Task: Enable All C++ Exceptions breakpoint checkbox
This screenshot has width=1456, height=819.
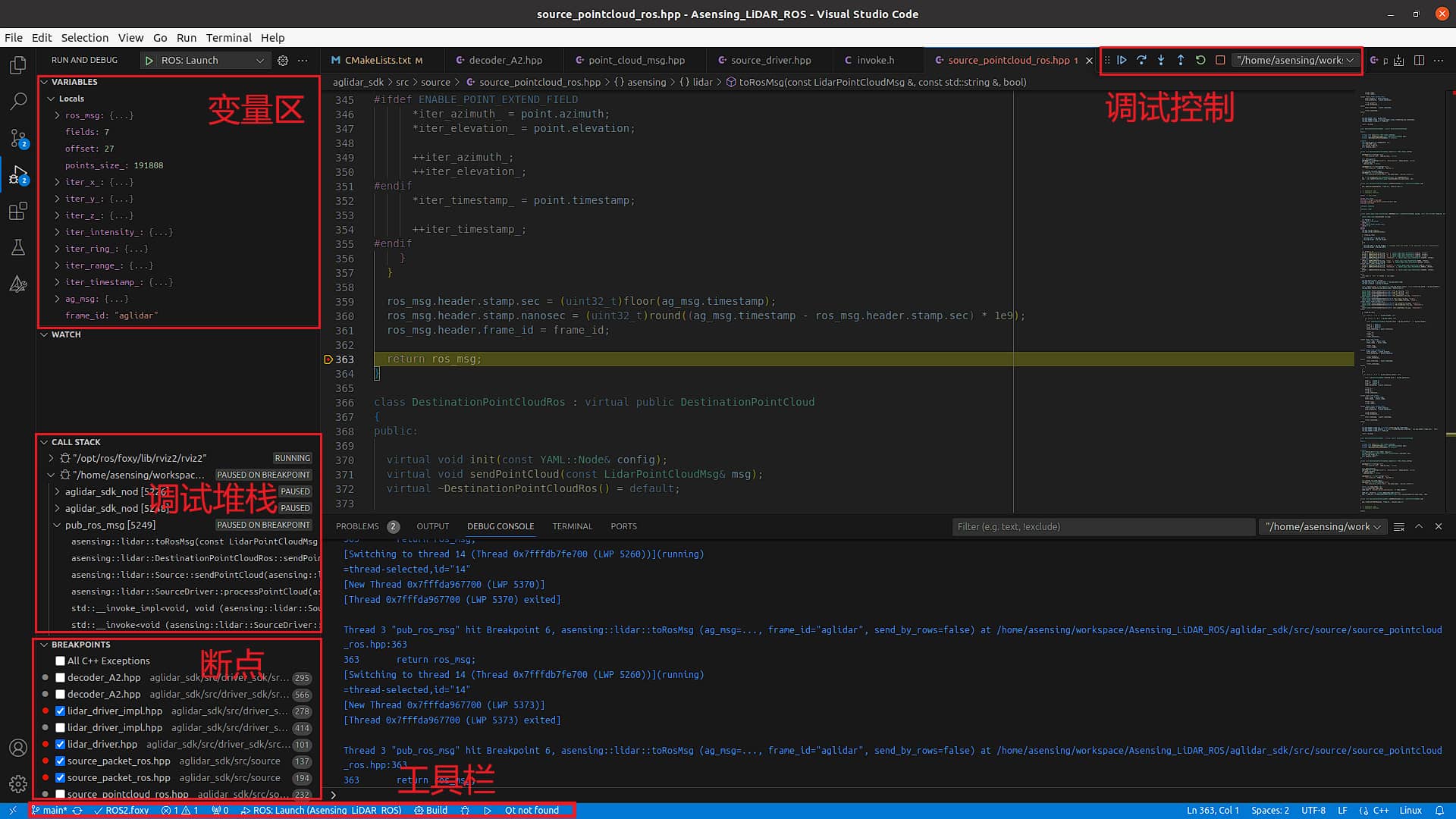Action: (60, 661)
